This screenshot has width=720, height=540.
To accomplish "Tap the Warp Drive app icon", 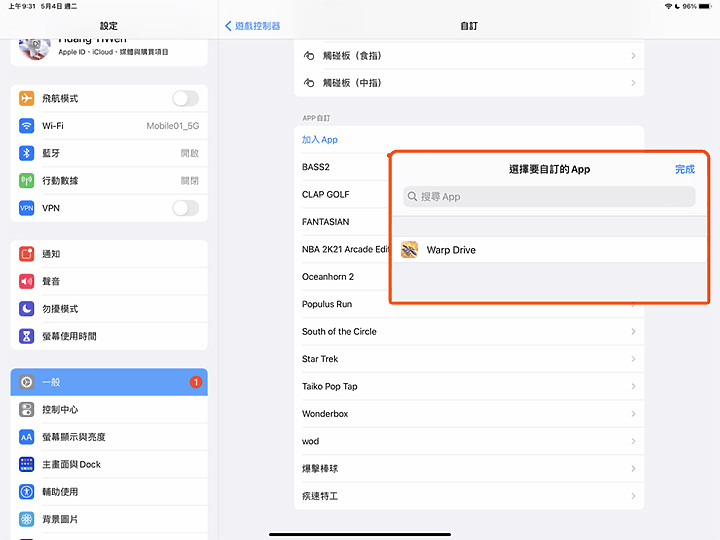I will [409, 250].
